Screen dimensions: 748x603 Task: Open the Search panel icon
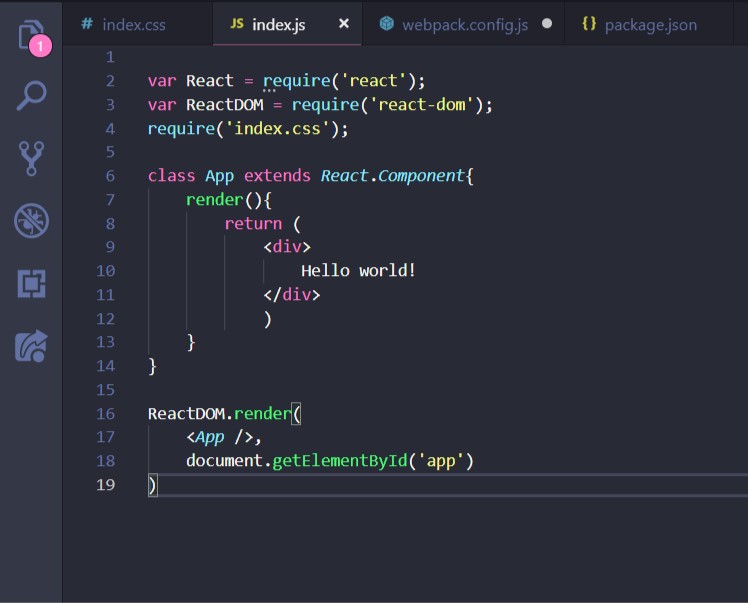(31, 96)
